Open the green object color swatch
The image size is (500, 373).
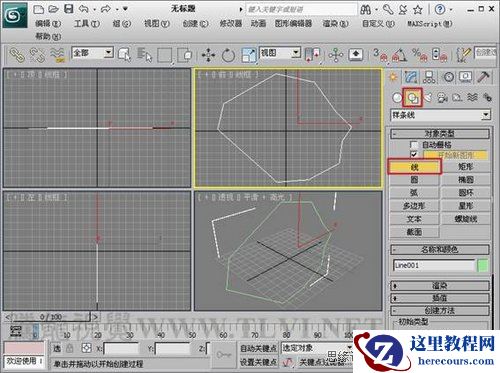[x=483, y=265]
